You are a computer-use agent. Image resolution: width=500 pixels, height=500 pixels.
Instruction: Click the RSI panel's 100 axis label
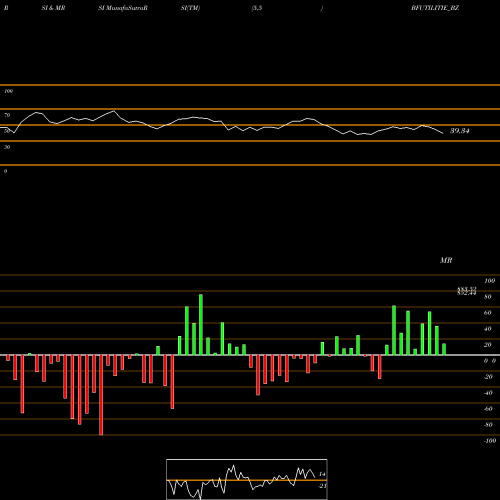[8, 91]
